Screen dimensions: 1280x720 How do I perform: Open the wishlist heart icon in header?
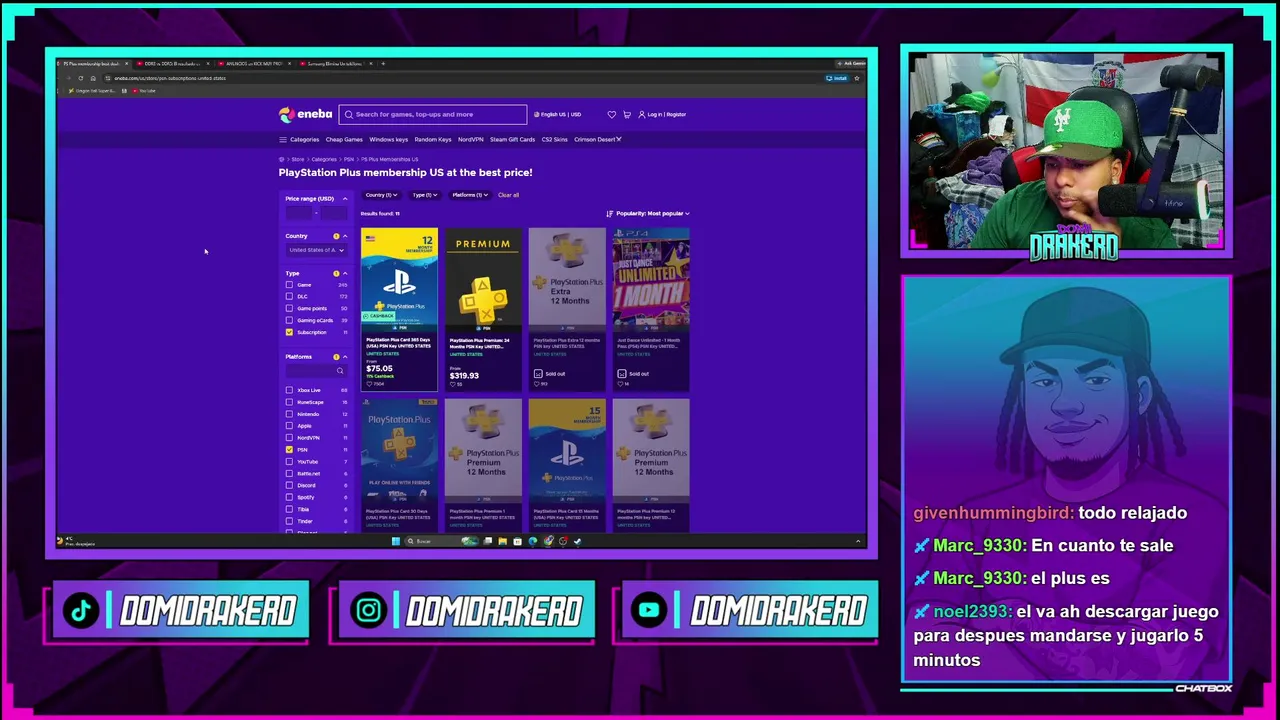[x=611, y=114]
